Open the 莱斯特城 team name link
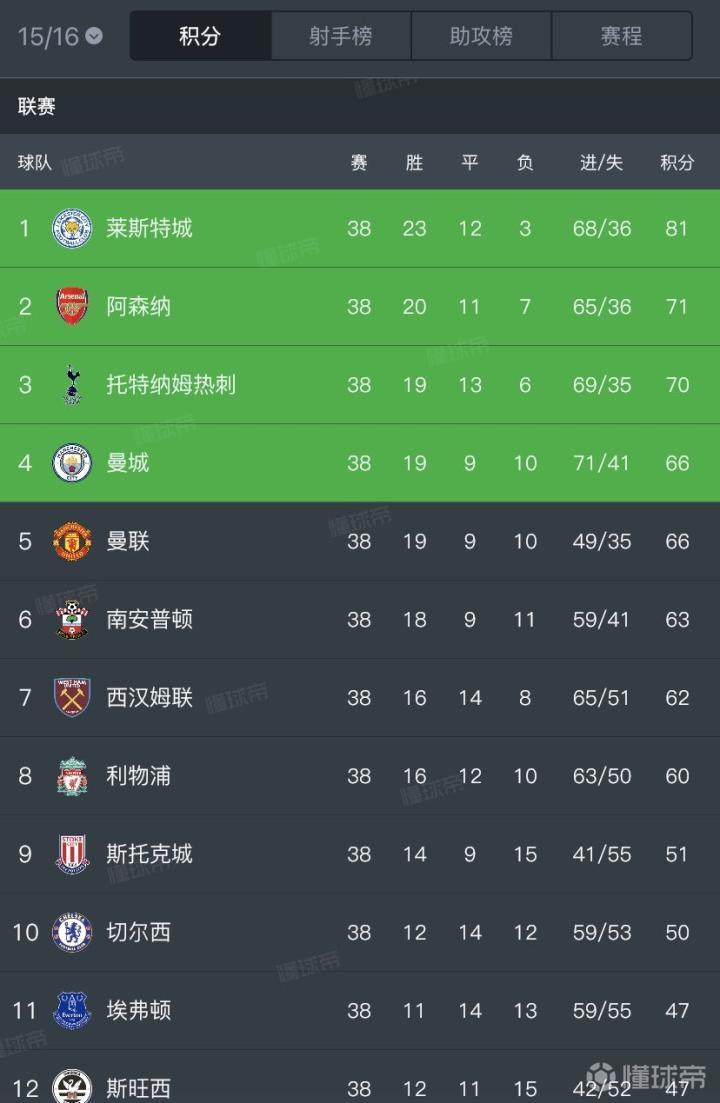This screenshot has height=1103, width=720. pos(149,229)
